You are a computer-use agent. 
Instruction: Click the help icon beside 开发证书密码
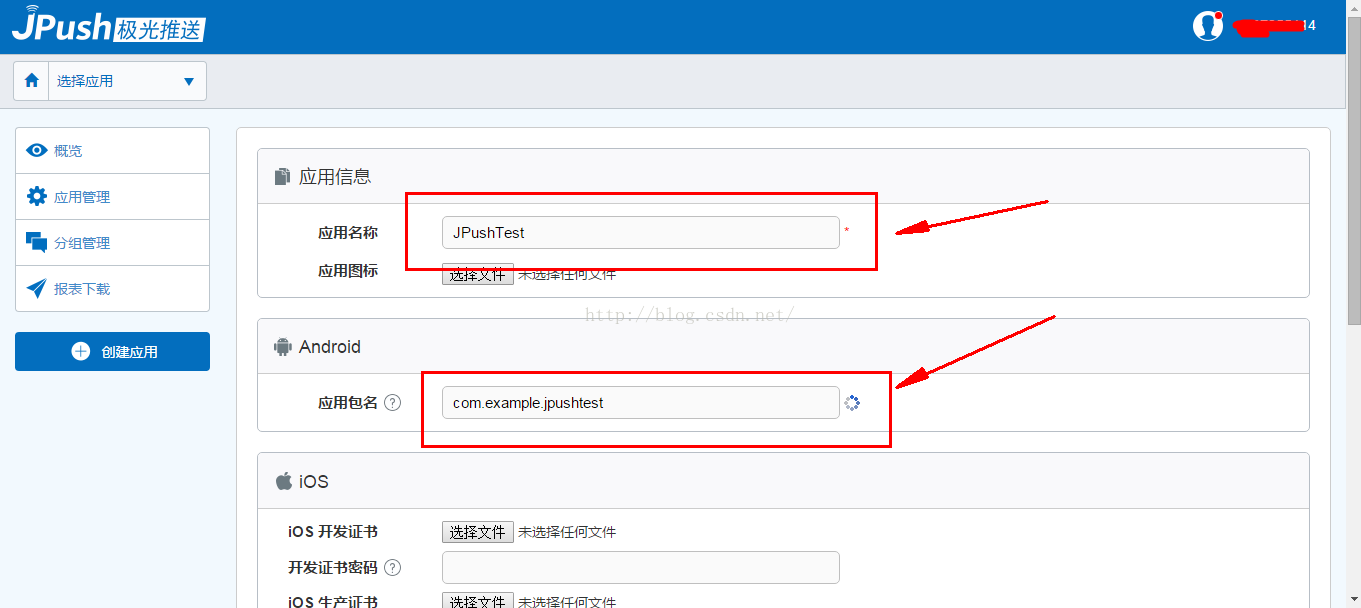coord(393,568)
